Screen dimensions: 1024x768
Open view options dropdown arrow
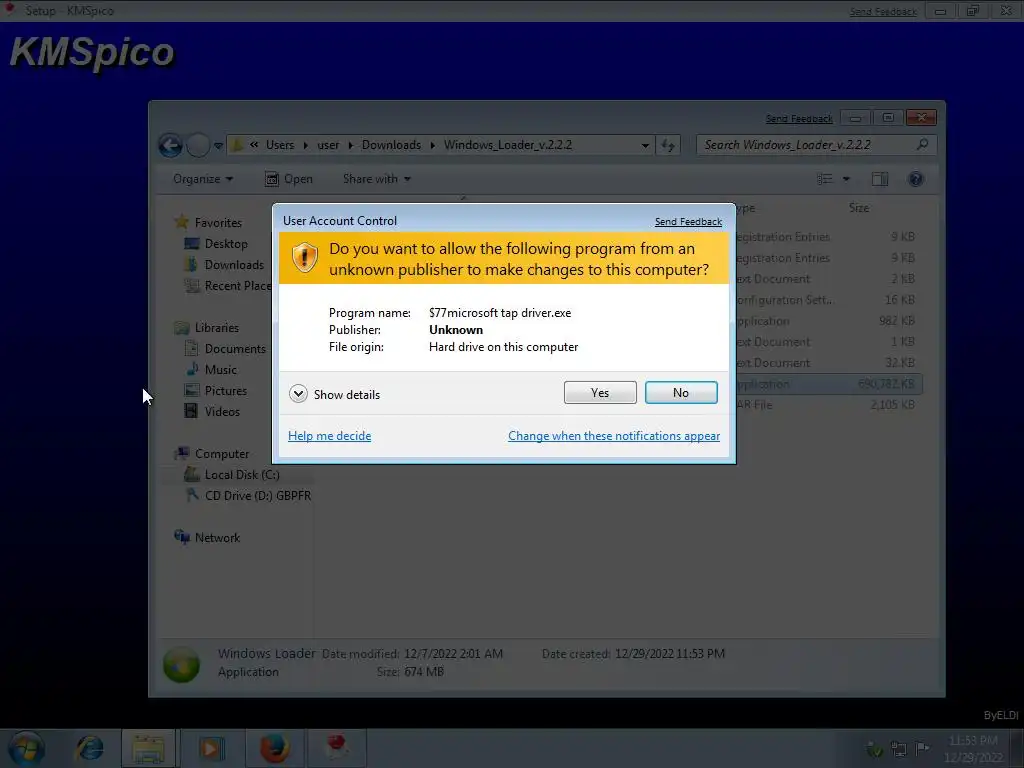(846, 179)
